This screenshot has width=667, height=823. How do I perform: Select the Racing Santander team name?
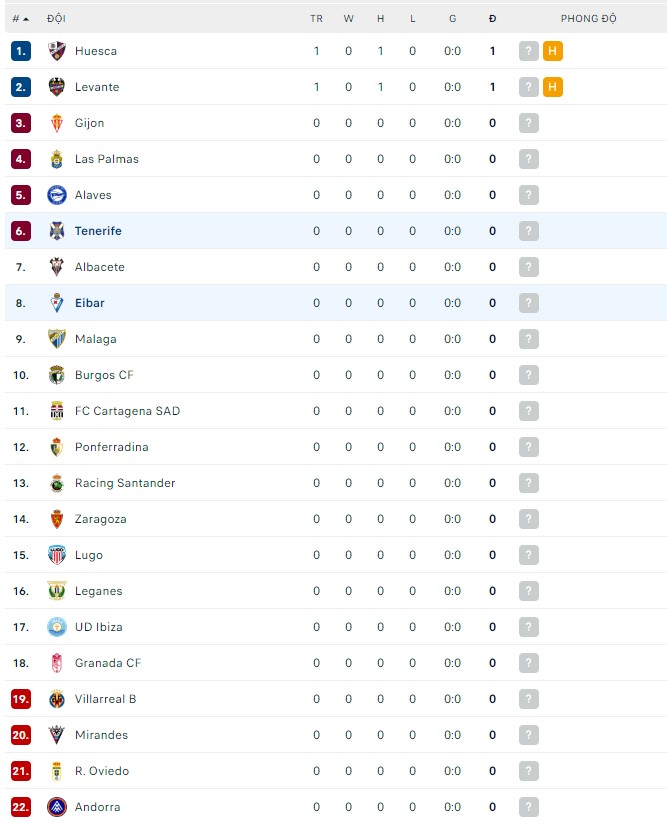125,483
